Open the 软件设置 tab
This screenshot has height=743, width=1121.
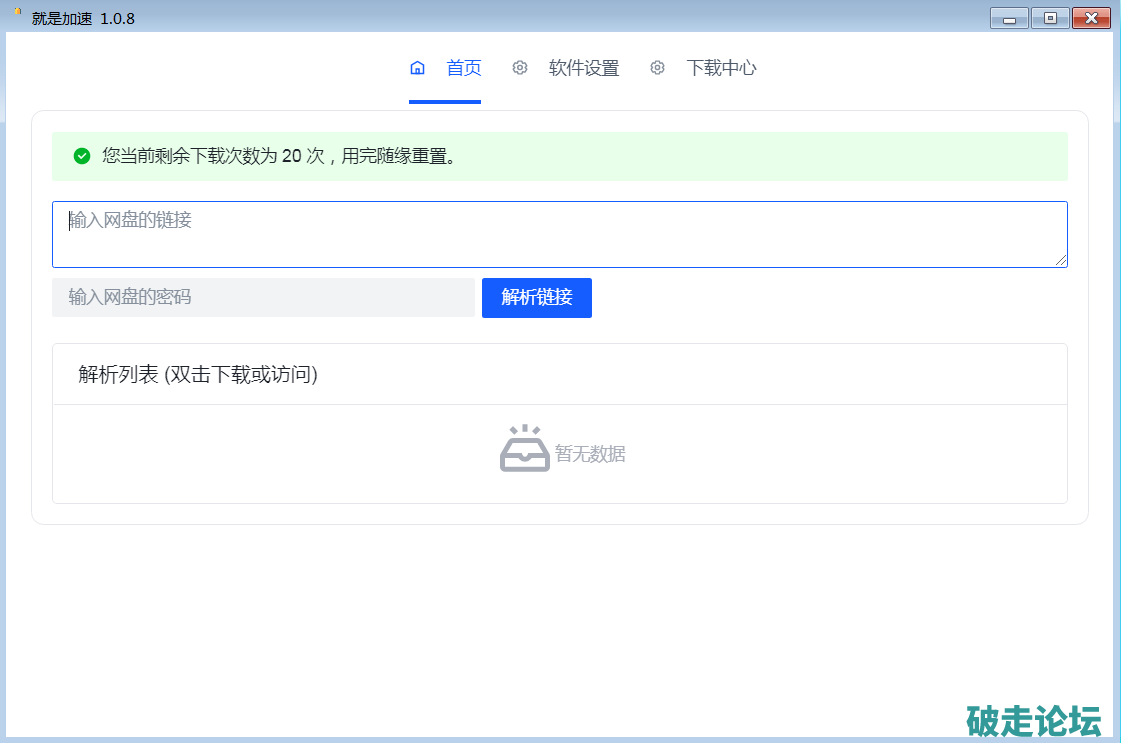click(583, 68)
